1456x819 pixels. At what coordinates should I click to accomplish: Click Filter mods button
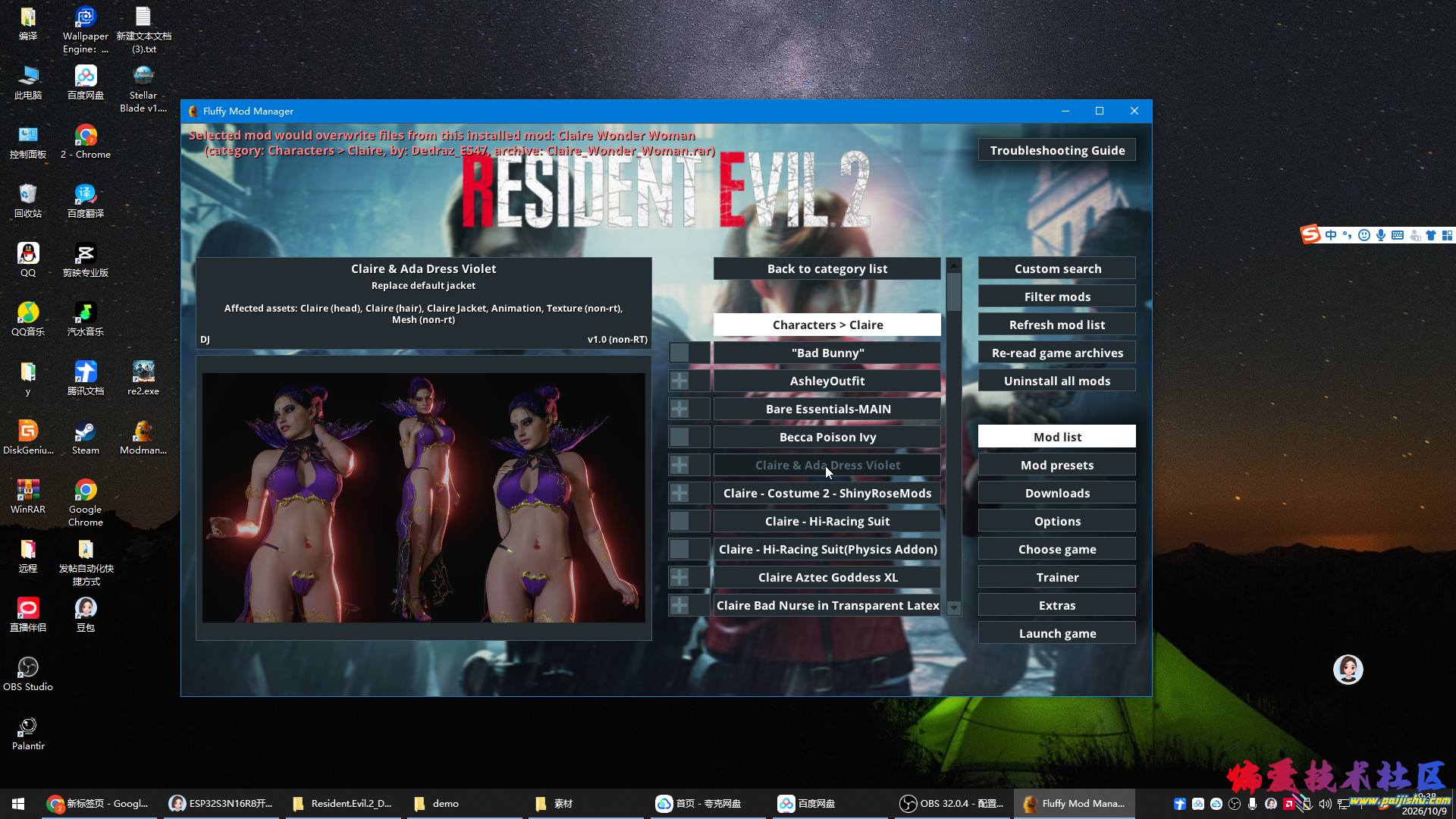click(1057, 297)
